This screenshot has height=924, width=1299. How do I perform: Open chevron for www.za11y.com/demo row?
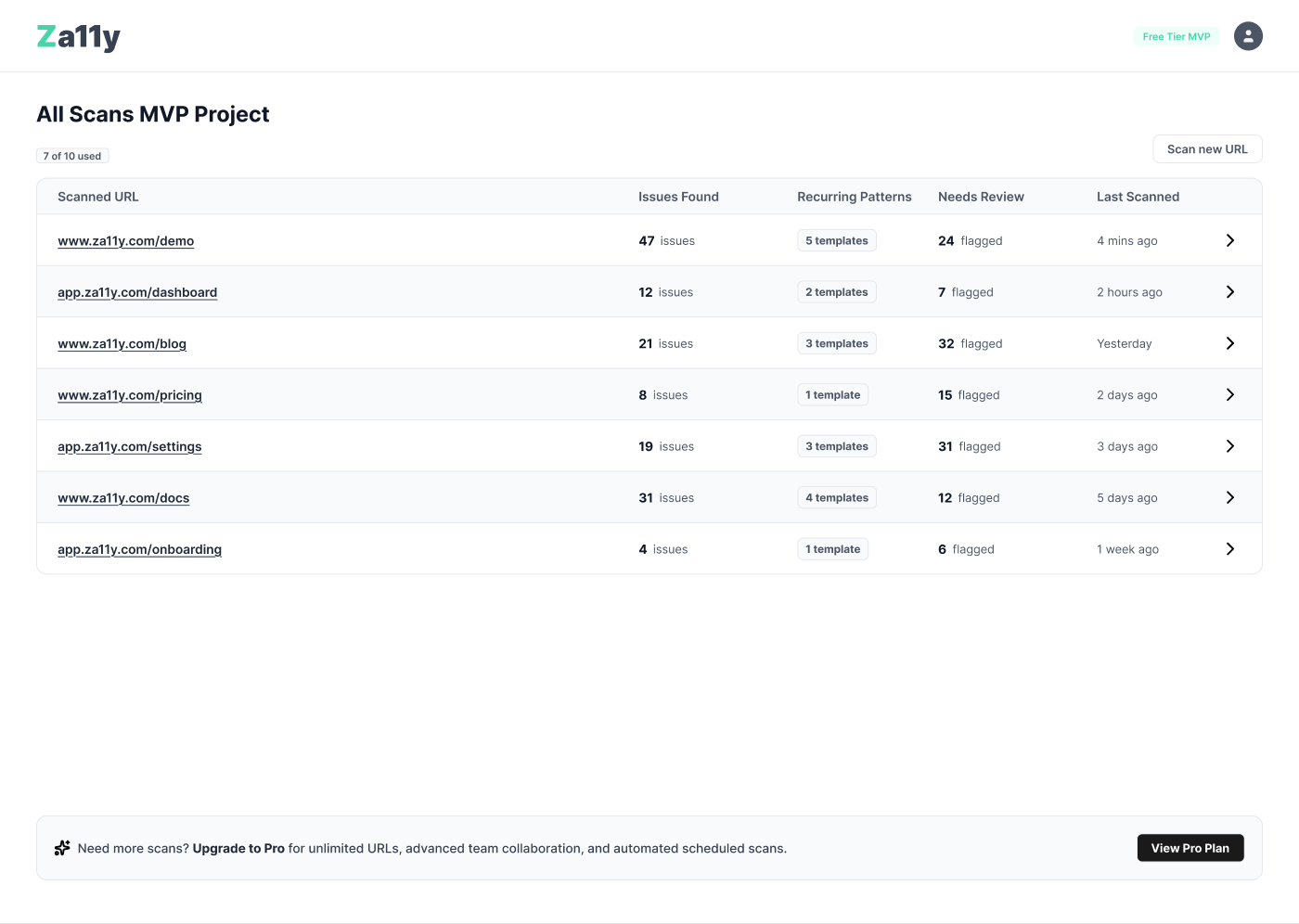(x=1230, y=240)
